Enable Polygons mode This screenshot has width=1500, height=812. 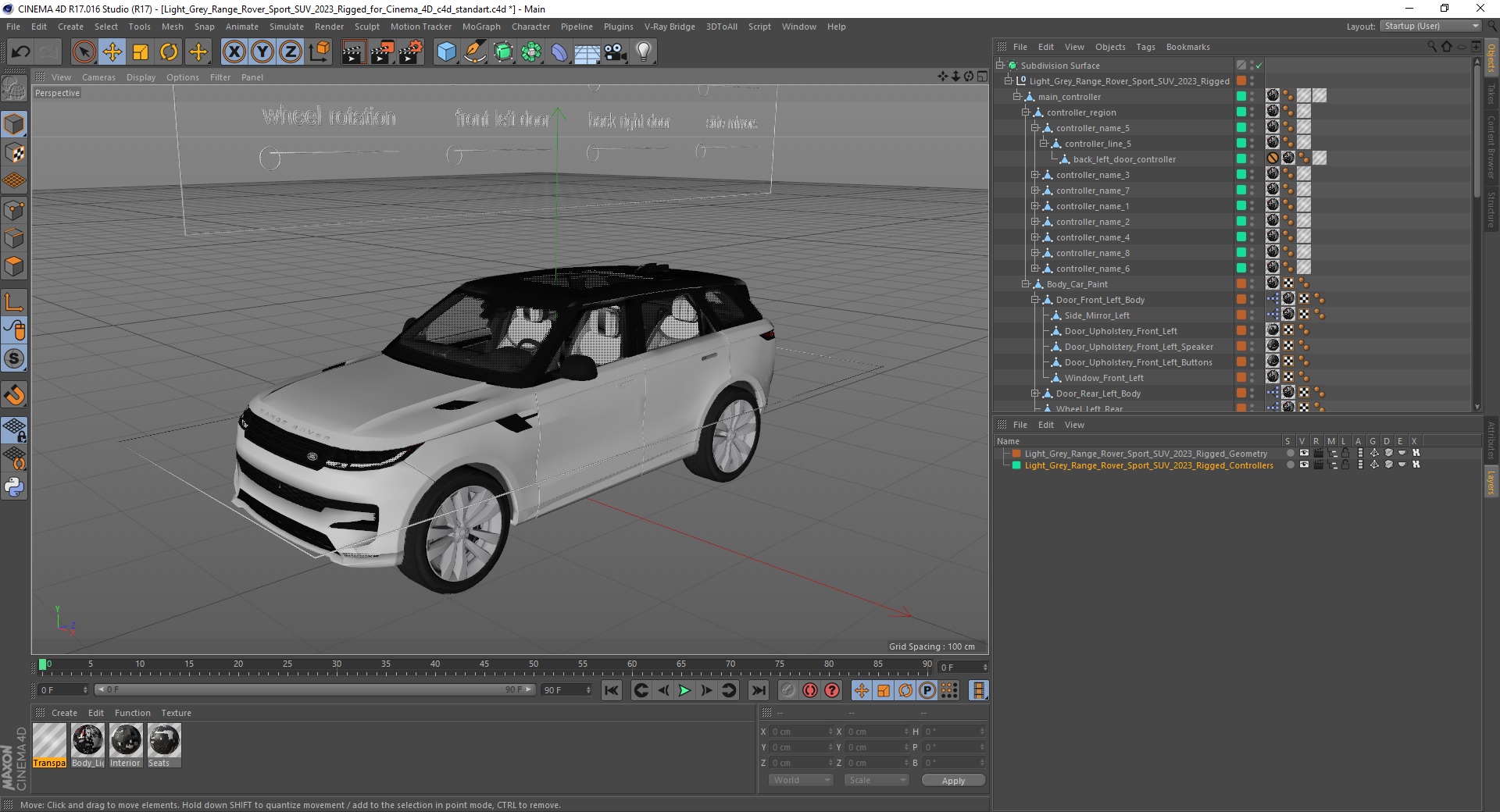(14, 265)
